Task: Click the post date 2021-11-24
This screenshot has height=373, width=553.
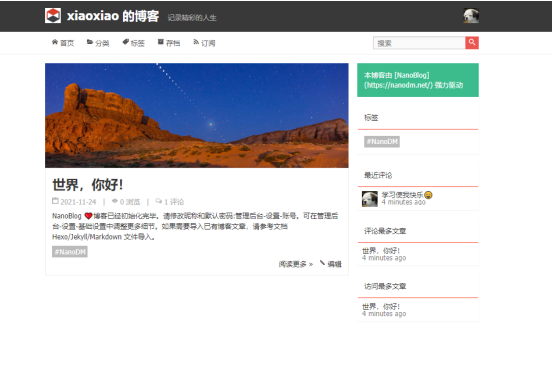Action: coord(78,202)
